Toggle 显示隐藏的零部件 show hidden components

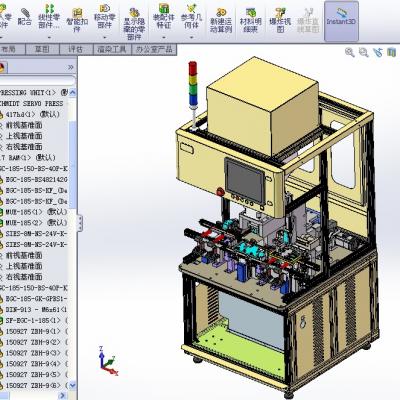tap(134, 23)
